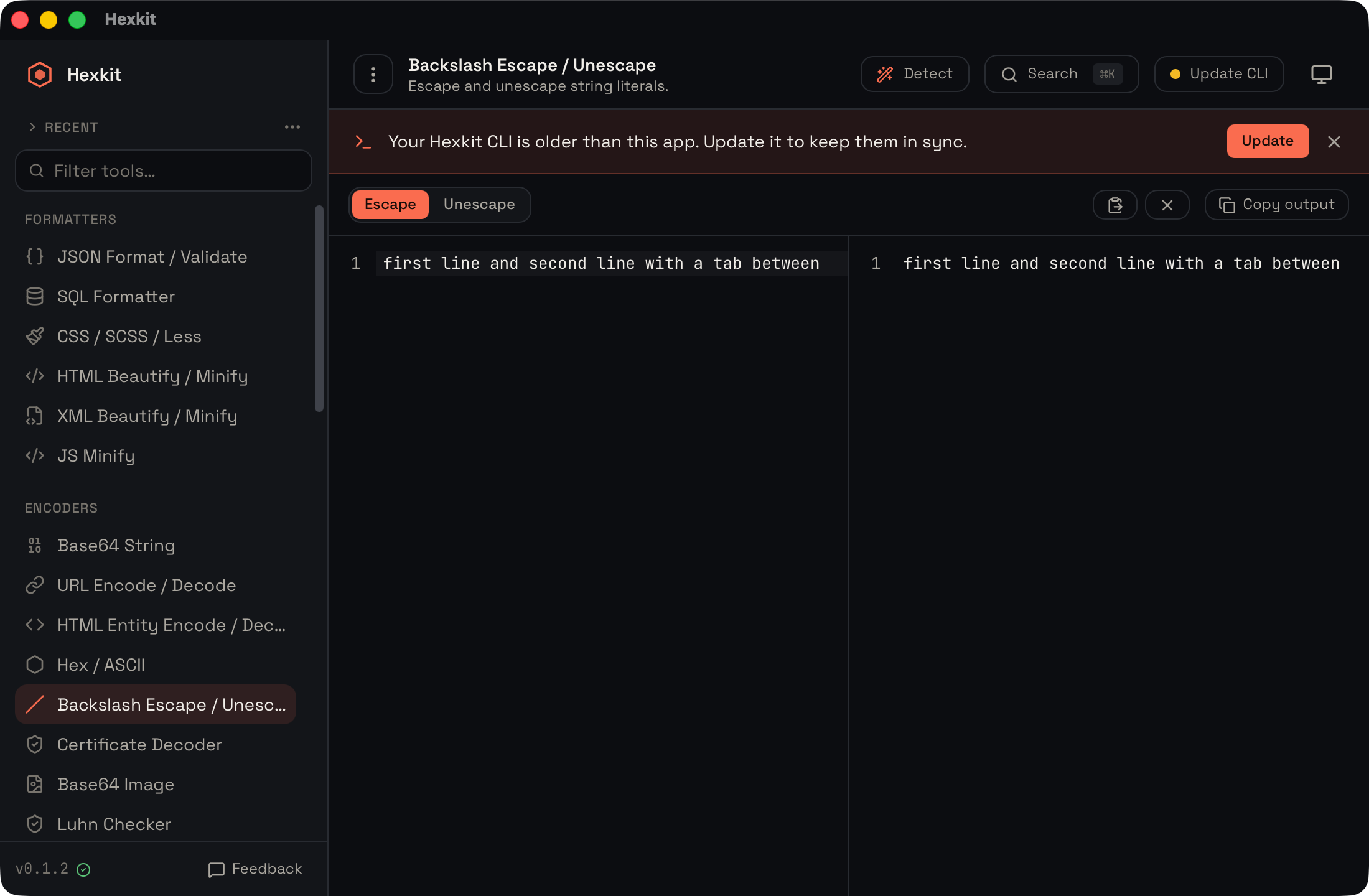Click the Base64 String binary icon

pyautogui.click(x=35, y=545)
